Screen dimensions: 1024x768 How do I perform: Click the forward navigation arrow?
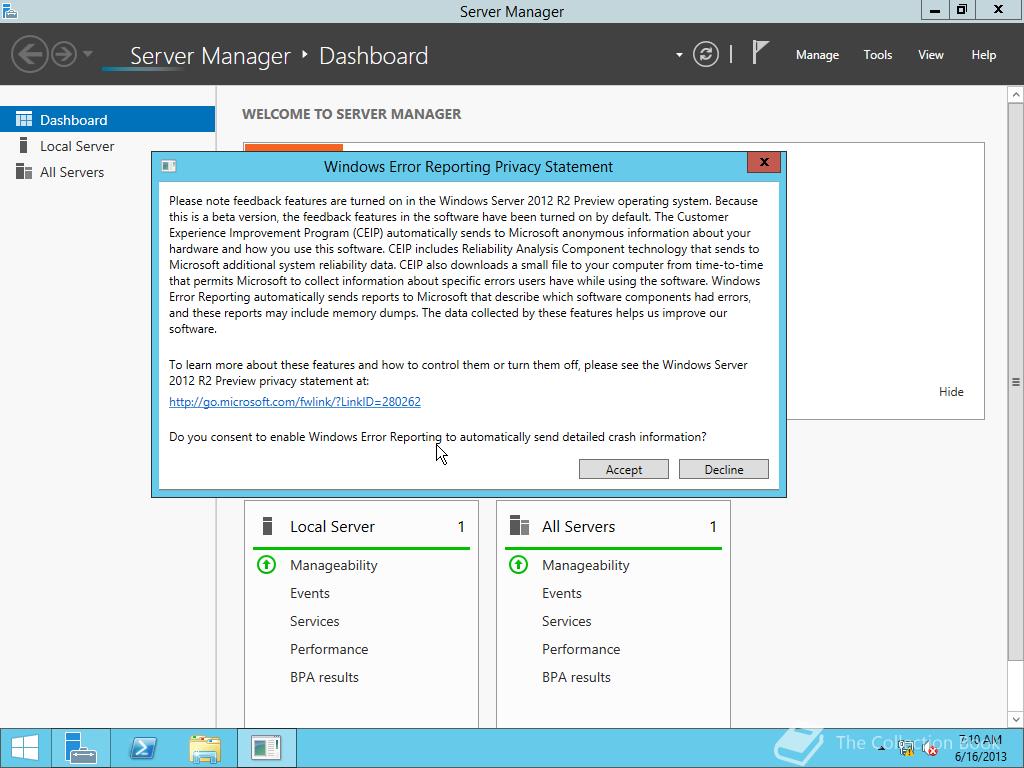[x=64, y=54]
